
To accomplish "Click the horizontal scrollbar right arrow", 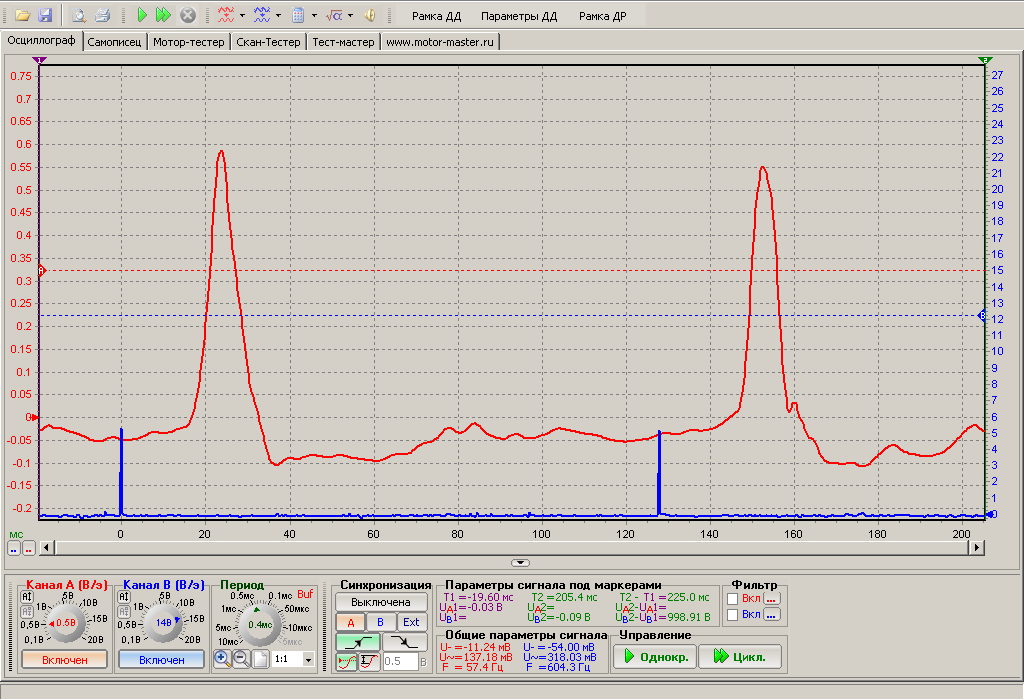I will [x=976, y=547].
